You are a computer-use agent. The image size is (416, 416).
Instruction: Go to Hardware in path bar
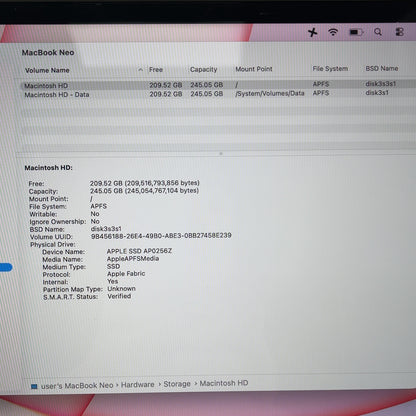click(x=137, y=385)
